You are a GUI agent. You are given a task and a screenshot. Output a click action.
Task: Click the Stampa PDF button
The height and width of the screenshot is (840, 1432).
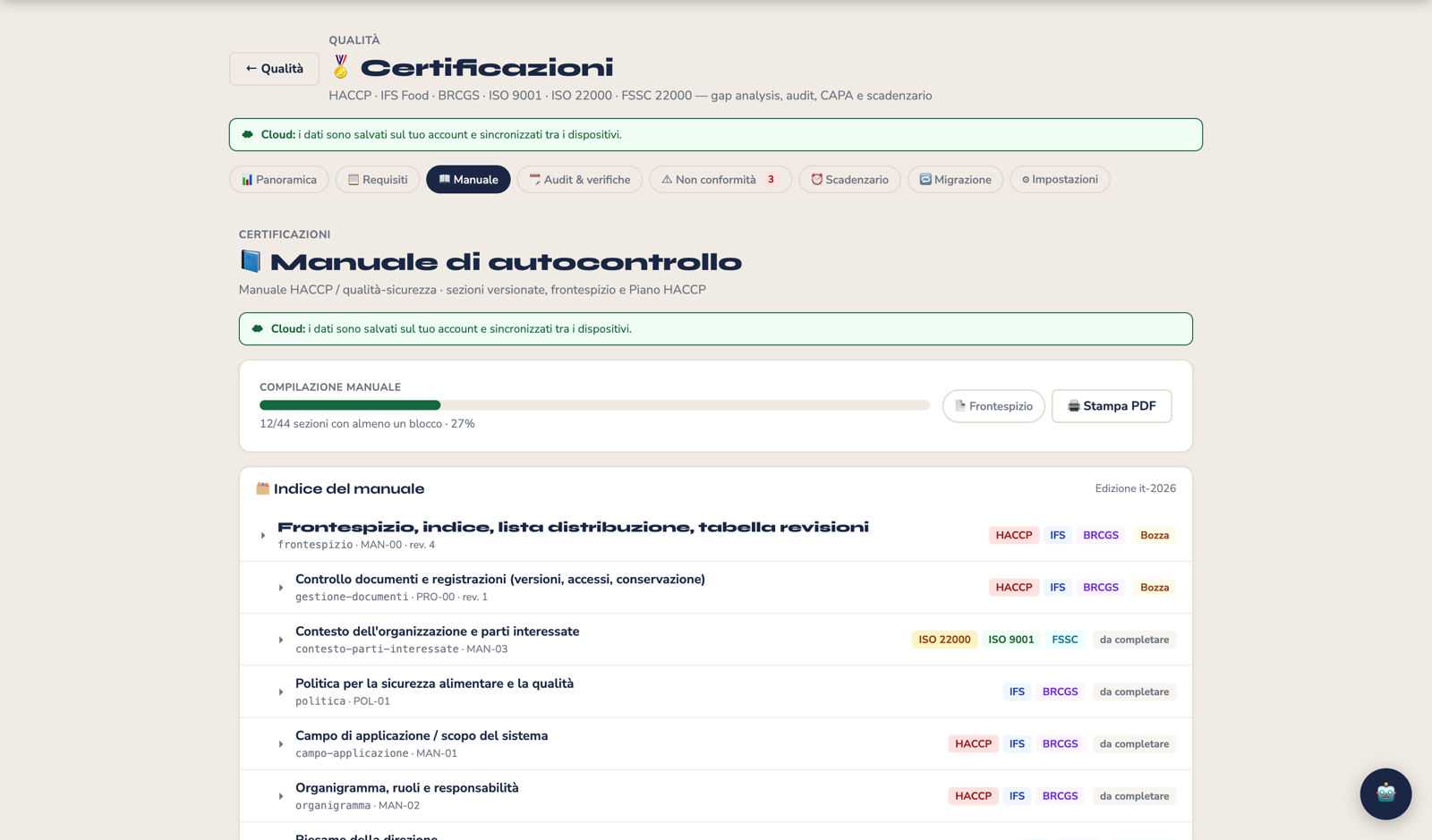point(1112,406)
